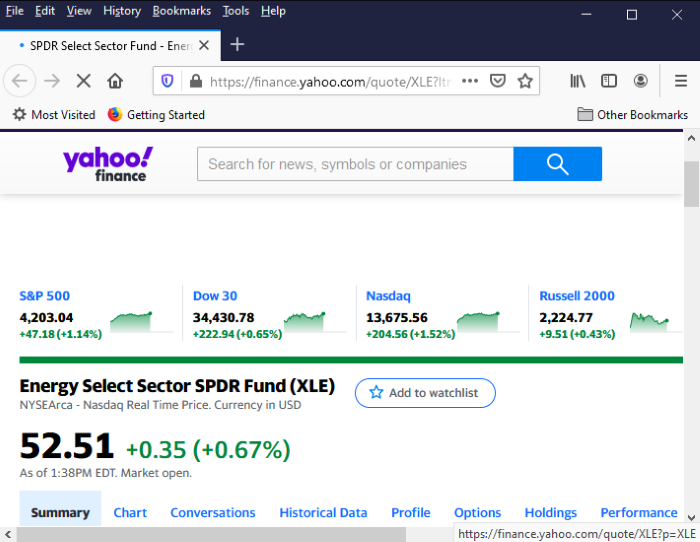Image resolution: width=700 pixels, height=542 pixels.
Task: Open a new tab with plus button
Action: pyautogui.click(x=237, y=45)
